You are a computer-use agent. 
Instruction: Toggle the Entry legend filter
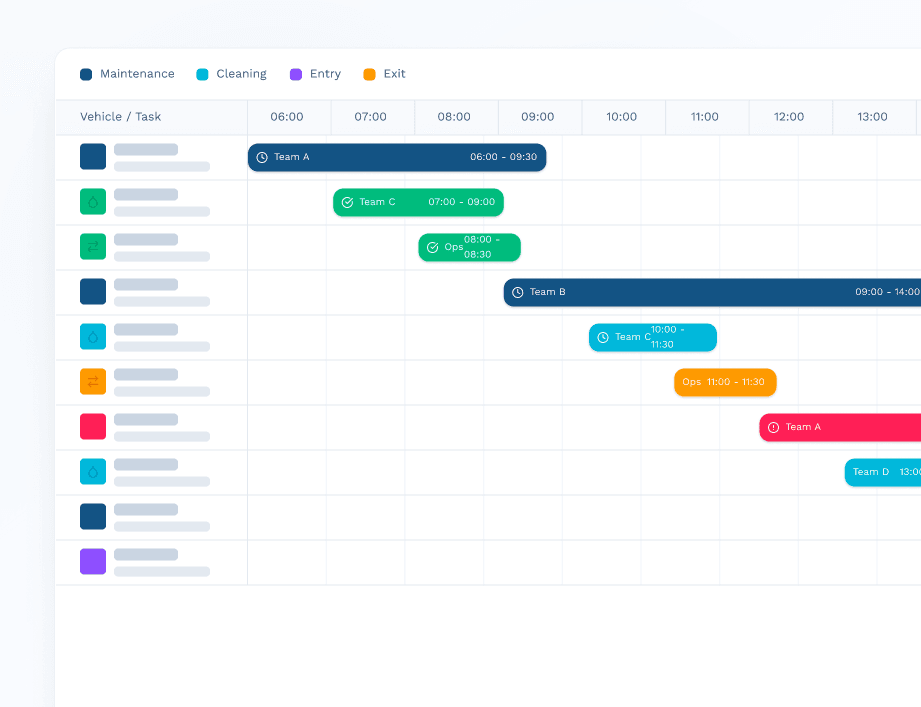pyautogui.click(x=315, y=74)
